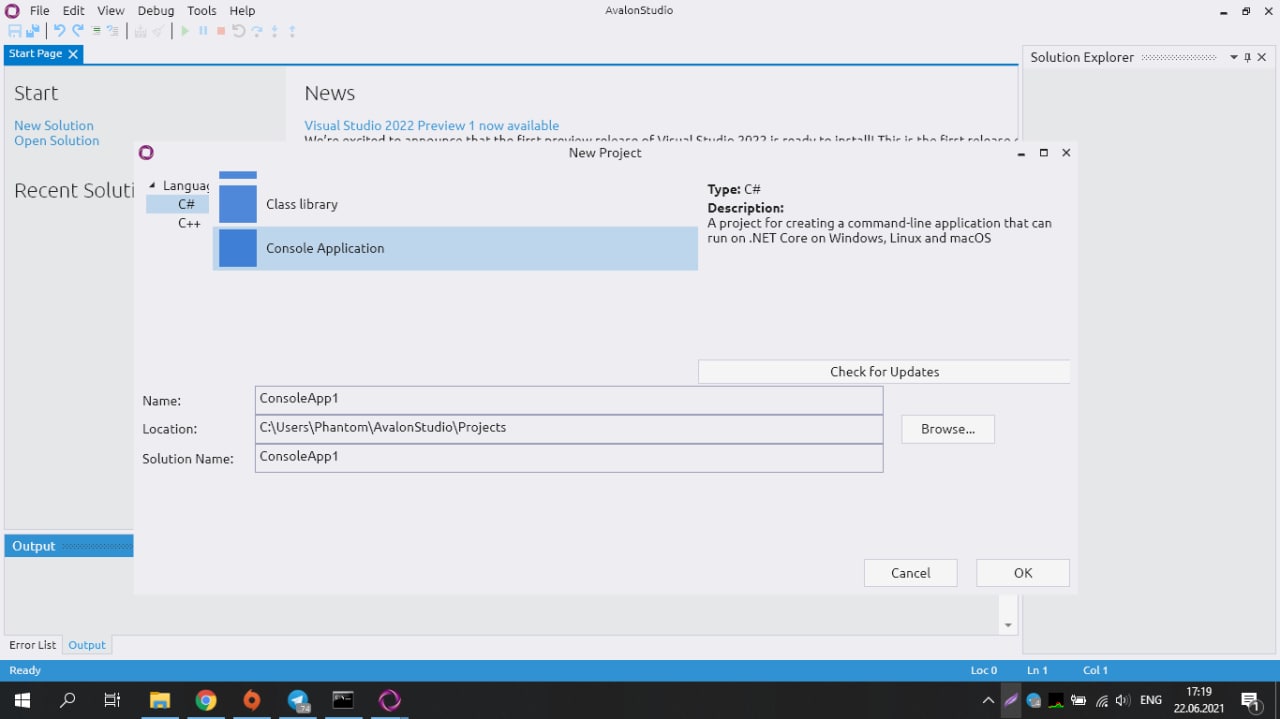The image size is (1280, 719).
Task: Click the volume speaker tray icon
Action: (x=1122, y=700)
